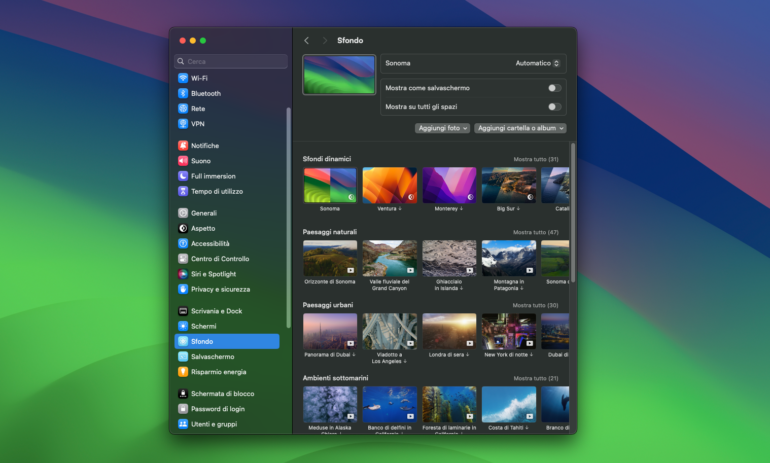This screenshot has width=770, height=463.
Task: Click the Siri e Spotlight icon
Action: click(x=183, y=274)
